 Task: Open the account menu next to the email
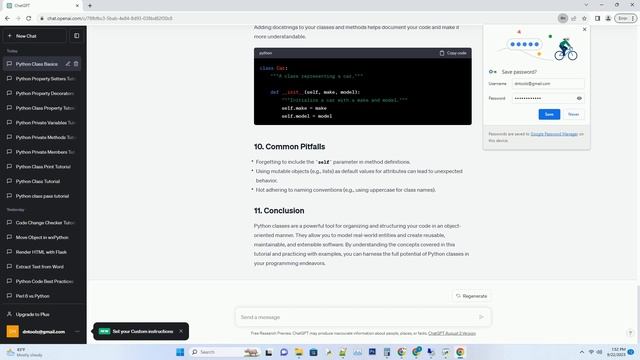coord(77,331)
